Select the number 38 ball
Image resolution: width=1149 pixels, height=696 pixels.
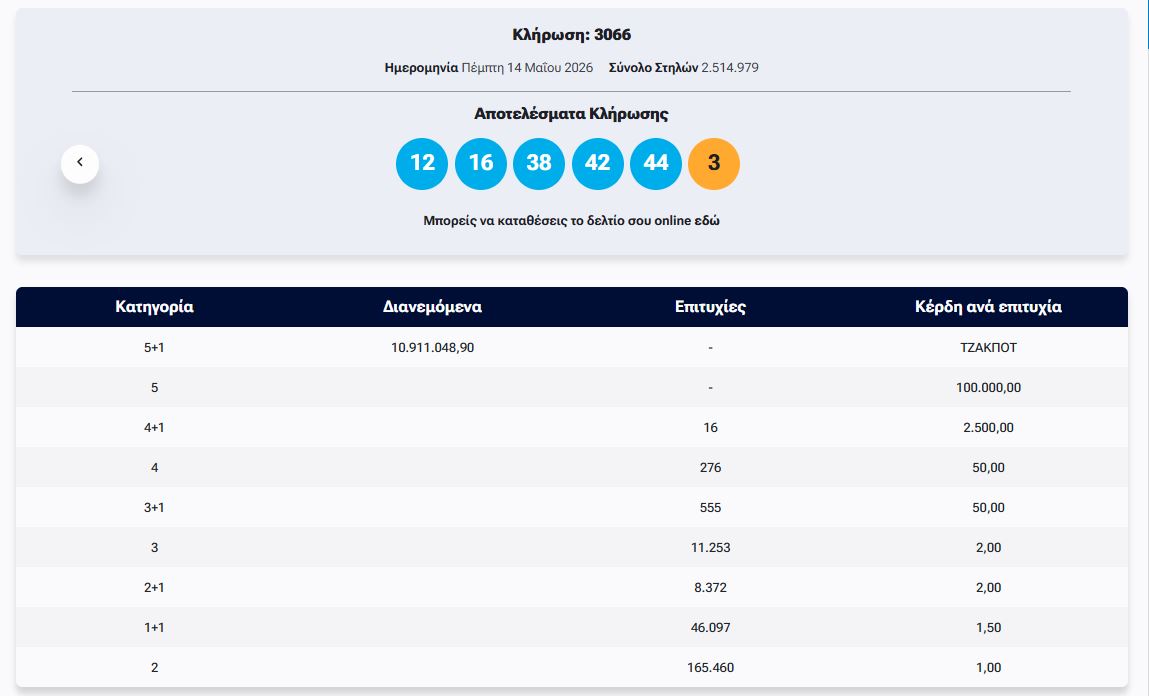pos(539,163)
